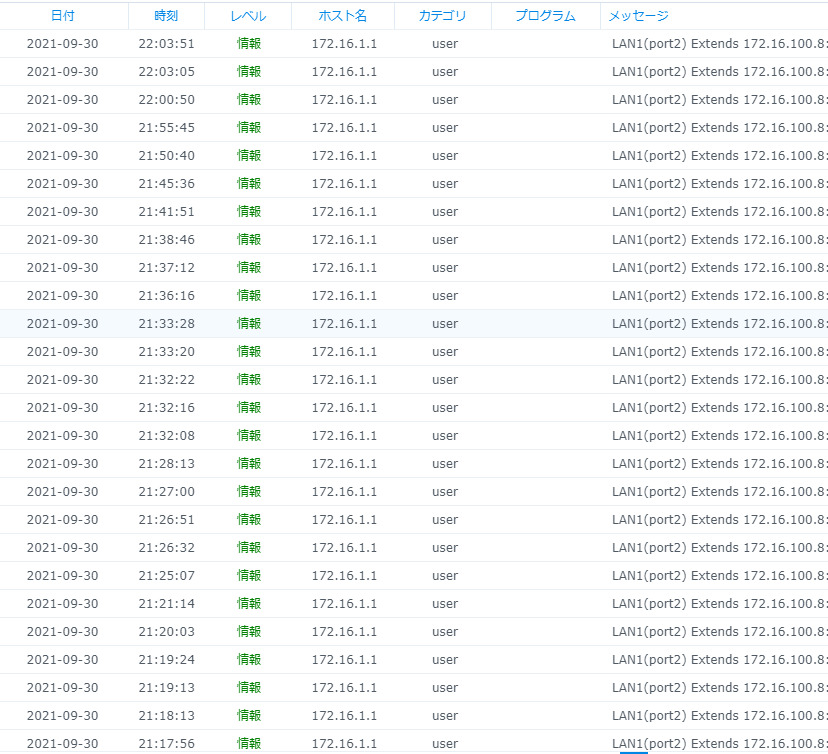Viewport: 828px width, 754px height.
Task: Click the horizontal scrollbar thumb at the bottom
Action: [x=634, y=751]
